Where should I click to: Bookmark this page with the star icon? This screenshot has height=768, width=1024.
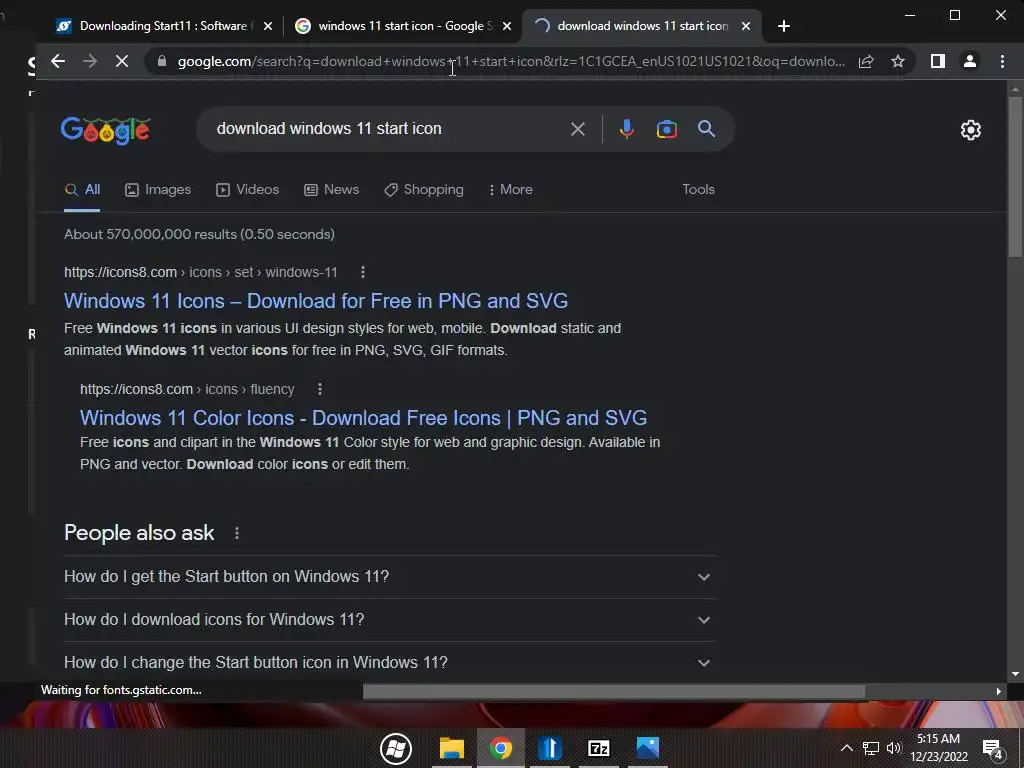click(x=898, y=61)
